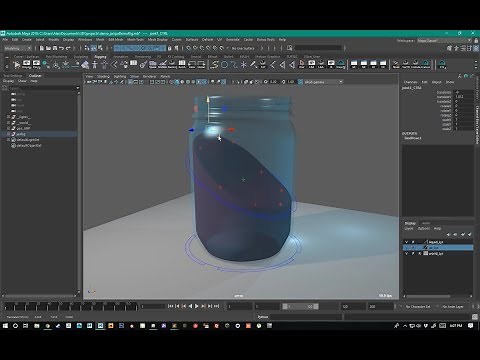Expand the _lights_ group in the Outliner
Image resolution: width=480 pixels, height=360 pixels.
point(9,117)
